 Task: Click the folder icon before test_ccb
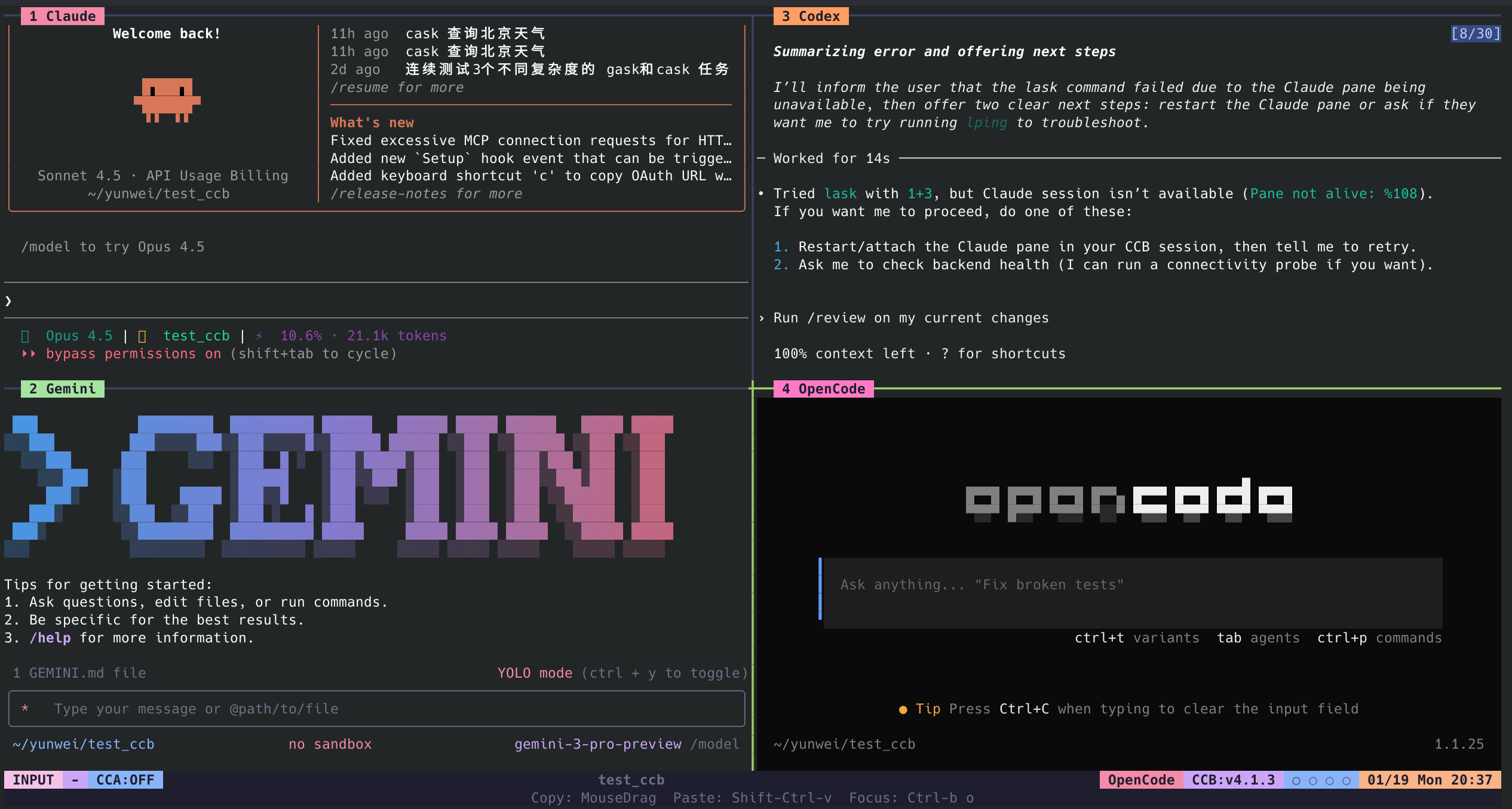[142, 336]
